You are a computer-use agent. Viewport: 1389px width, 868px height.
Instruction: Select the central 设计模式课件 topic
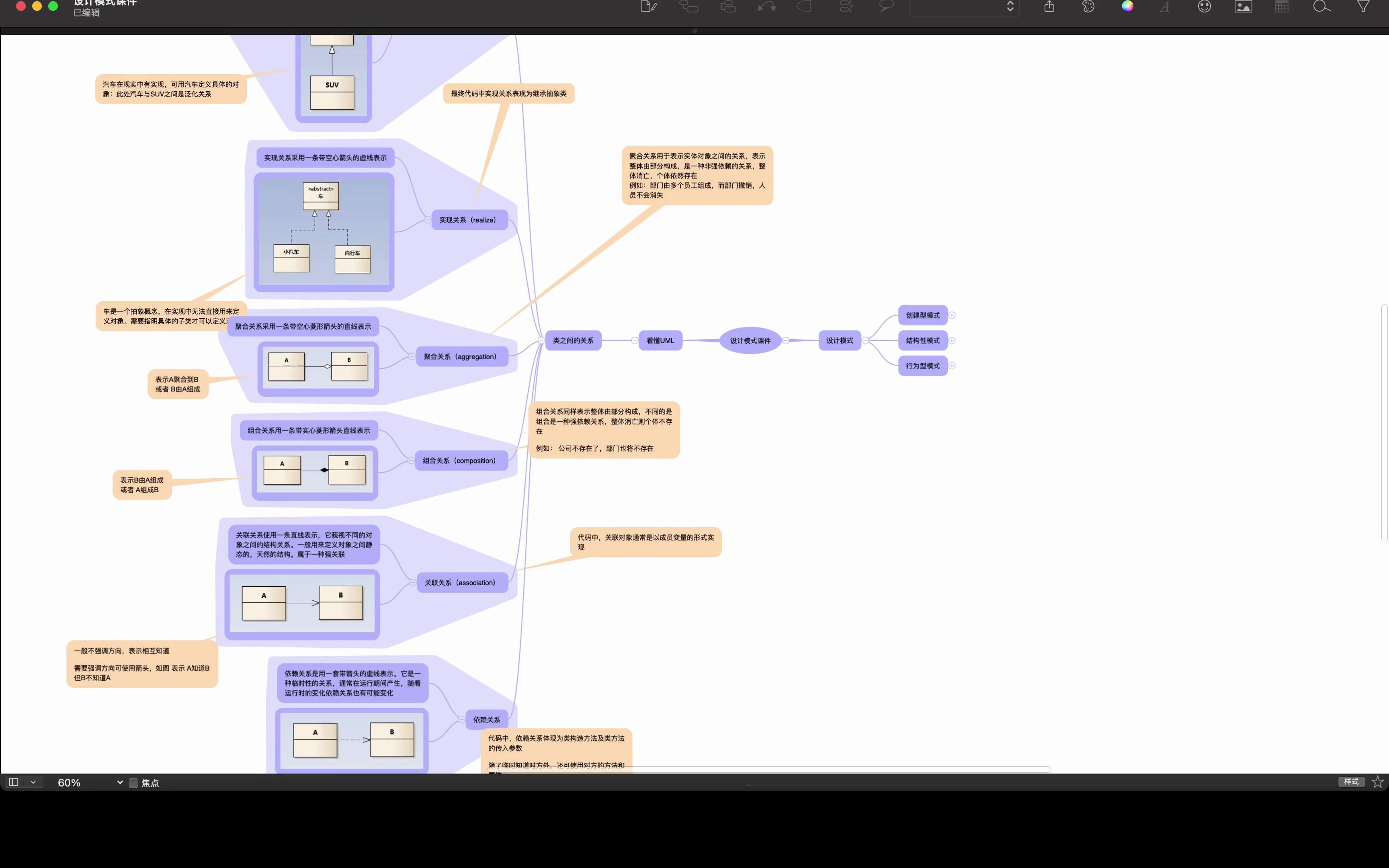point(750,340)
